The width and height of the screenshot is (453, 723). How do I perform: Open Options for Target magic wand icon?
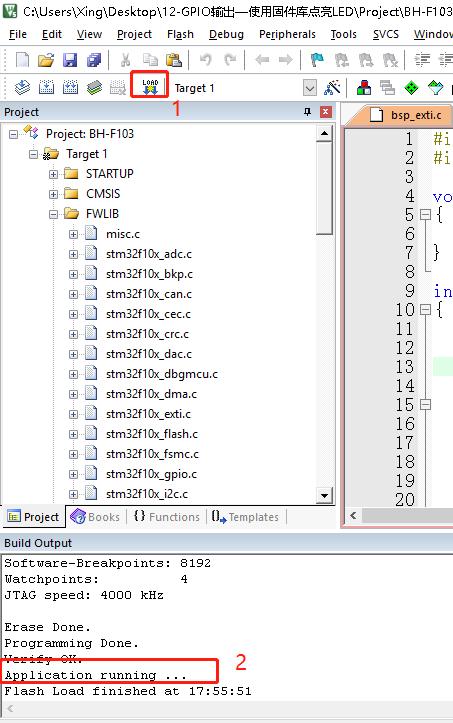(332, 87)
